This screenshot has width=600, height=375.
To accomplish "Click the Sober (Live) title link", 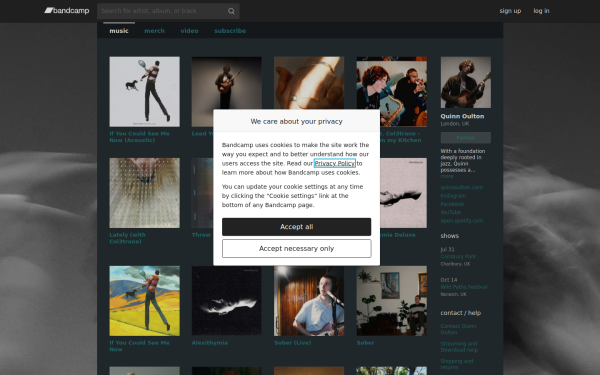I will [x=293, y=343].
